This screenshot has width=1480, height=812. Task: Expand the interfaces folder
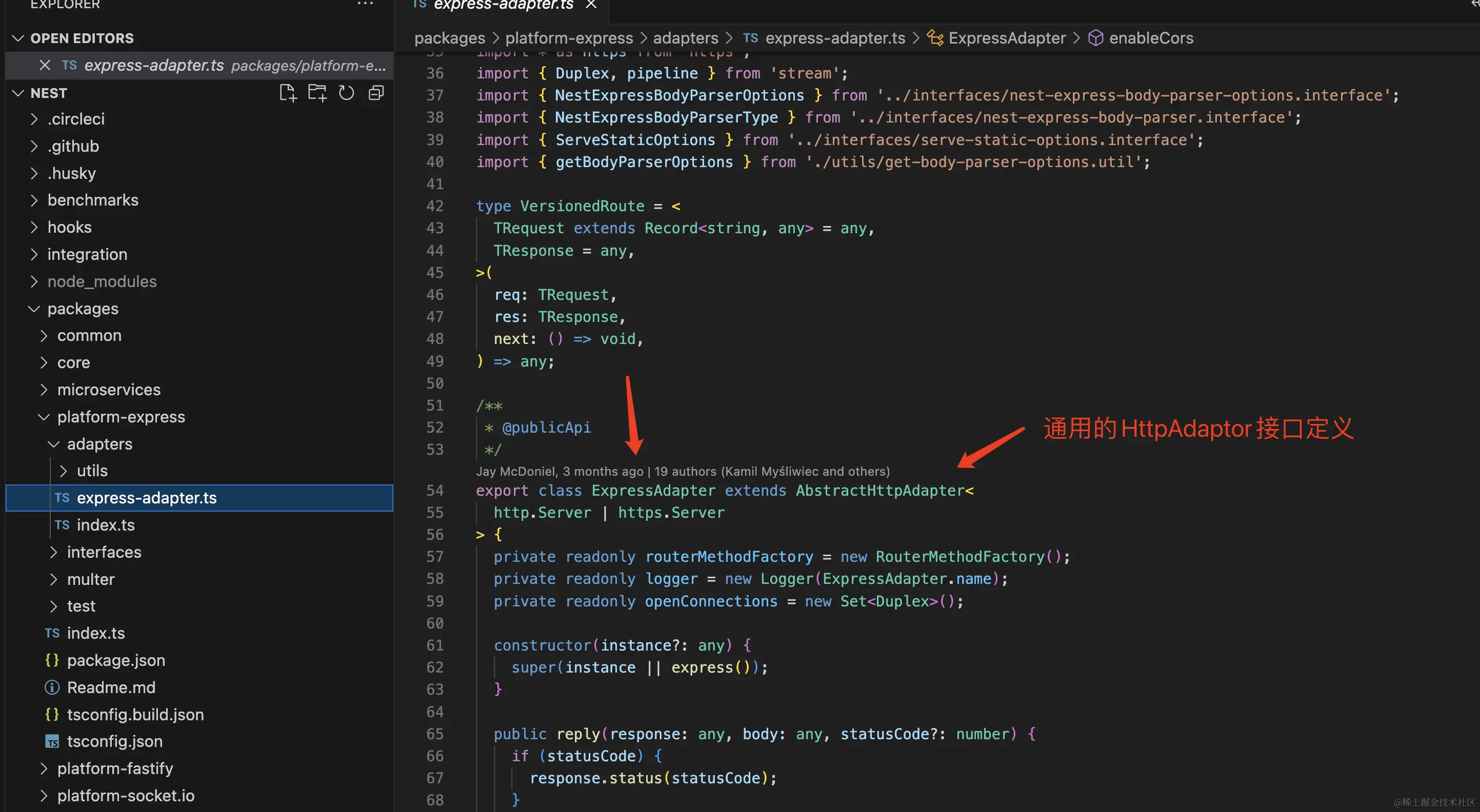tap(53, 553)
